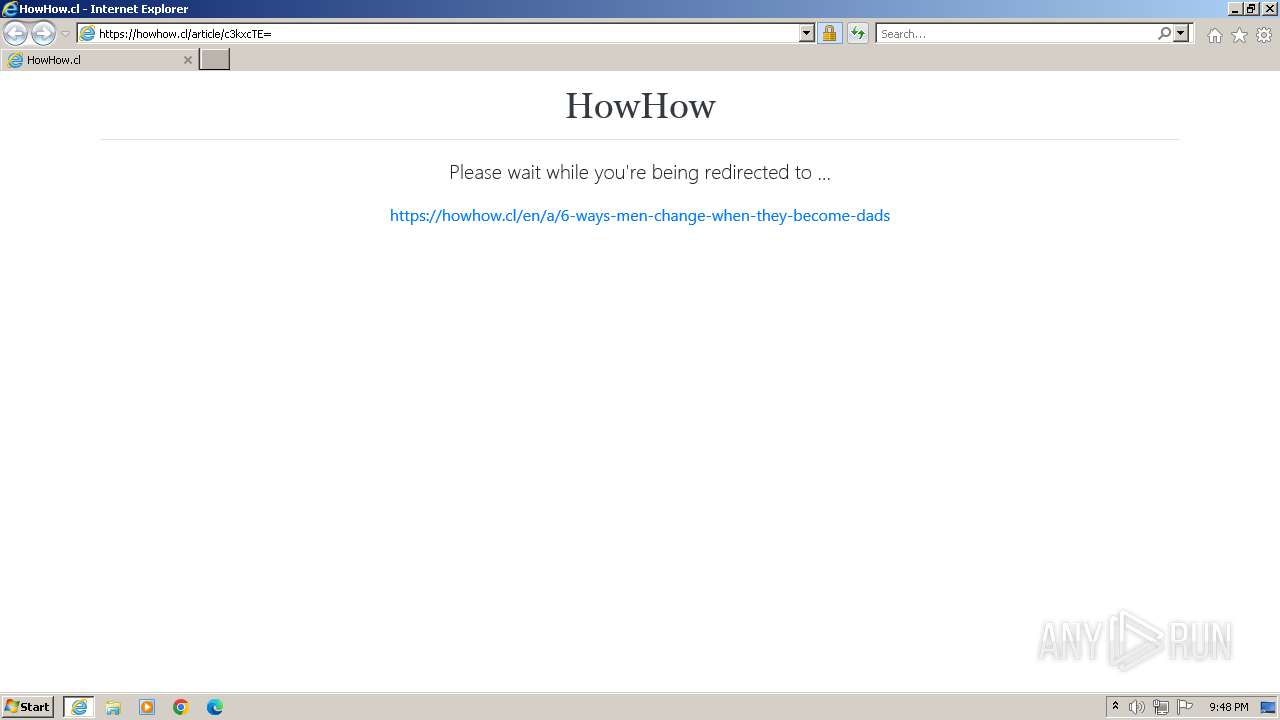View the security lock report icon
This screenshot has height=720, width=1280.
(829, 34)
